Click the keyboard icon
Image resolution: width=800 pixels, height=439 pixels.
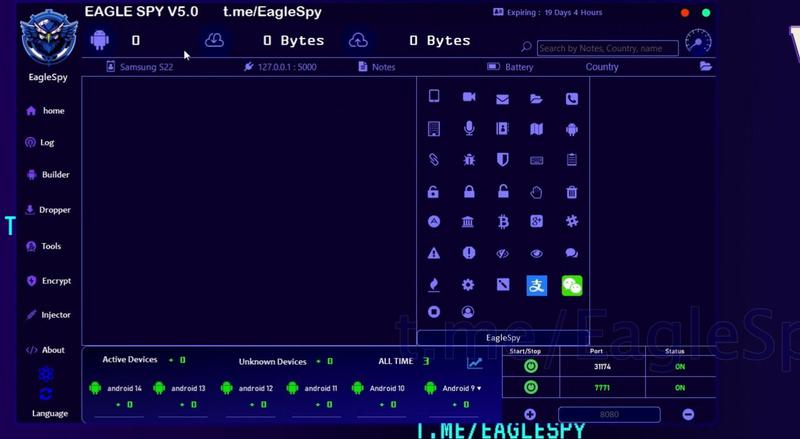(536, 160)
